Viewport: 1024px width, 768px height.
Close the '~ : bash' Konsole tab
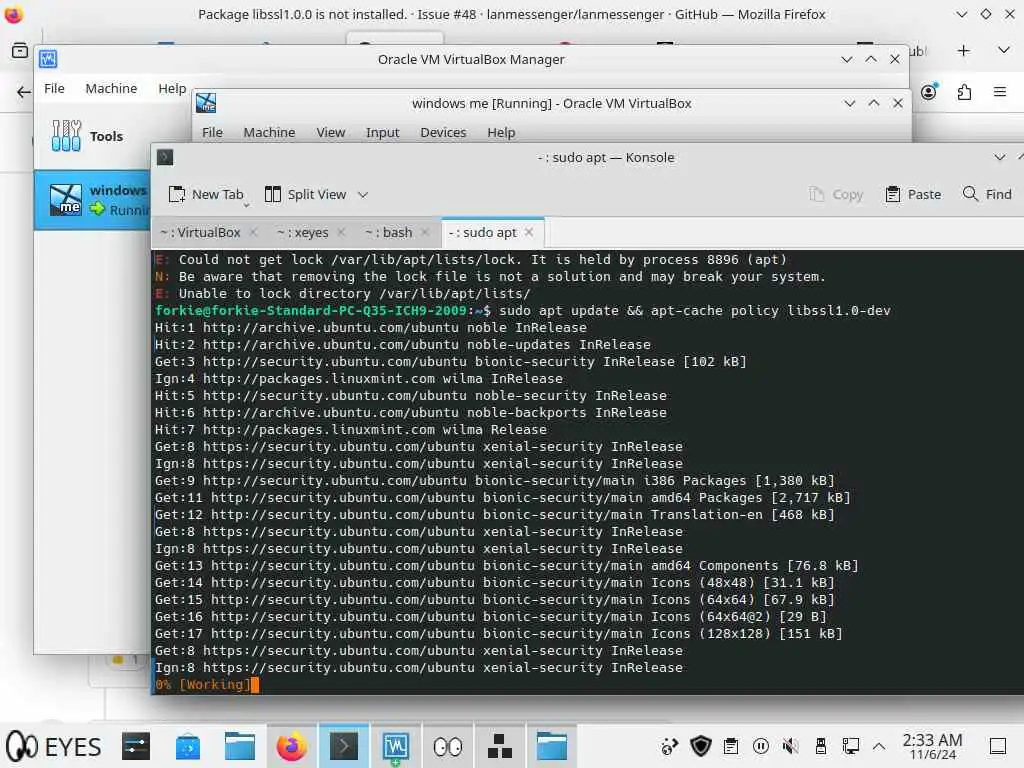coord(425,232)
